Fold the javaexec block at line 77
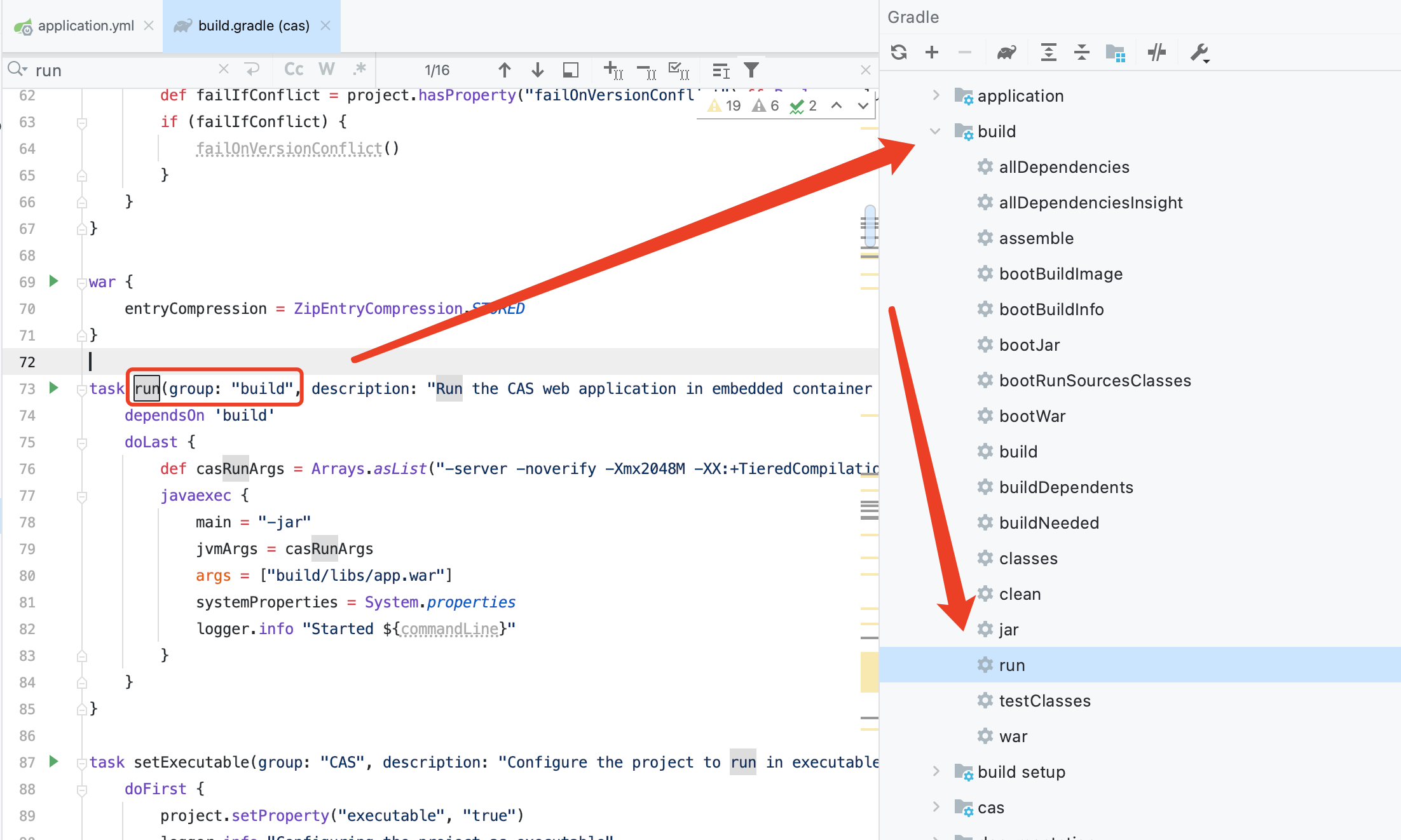1401x840 pixels. (81, 496)
